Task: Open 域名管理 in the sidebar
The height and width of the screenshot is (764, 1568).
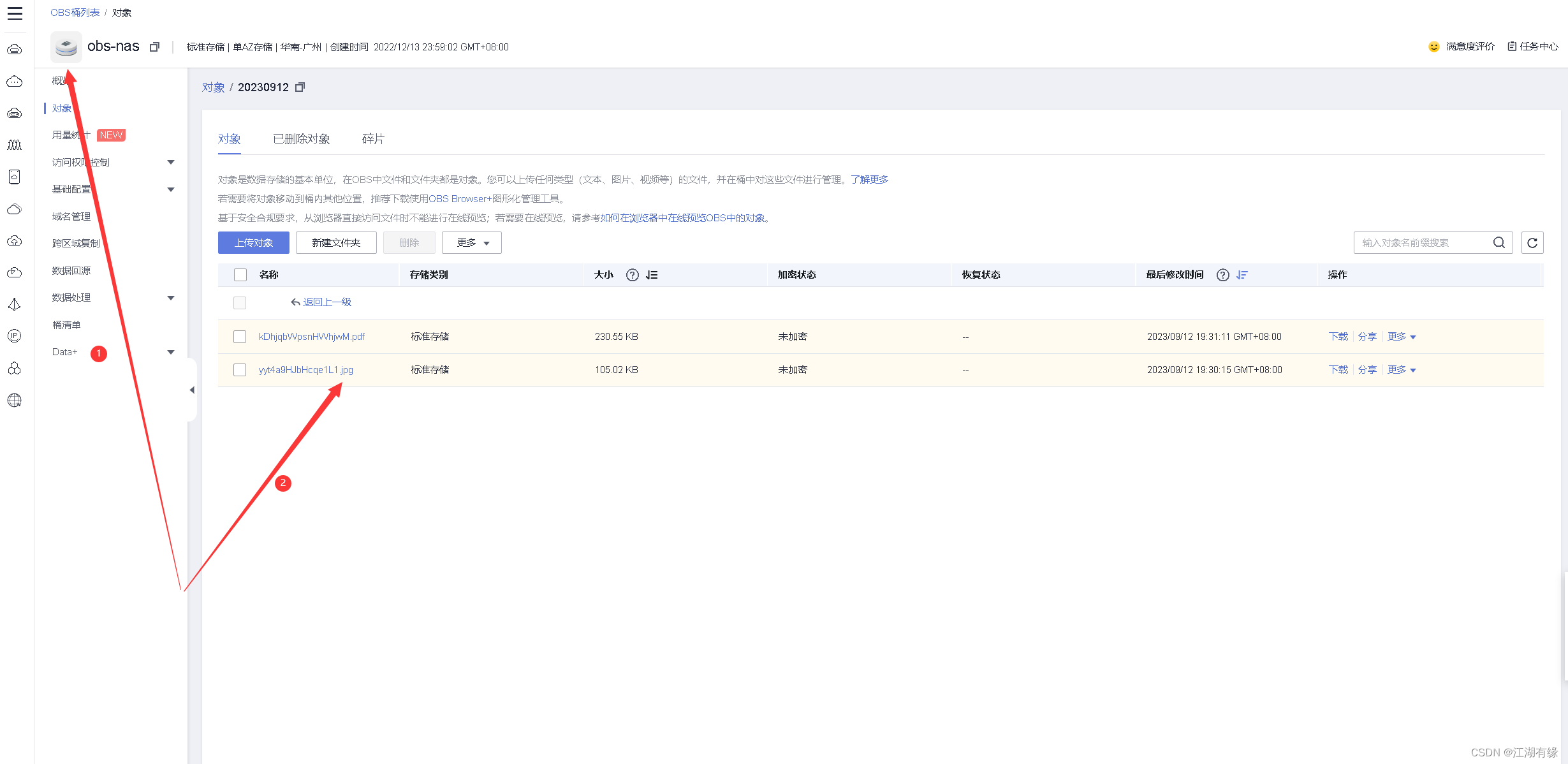Action: [71, 217]
